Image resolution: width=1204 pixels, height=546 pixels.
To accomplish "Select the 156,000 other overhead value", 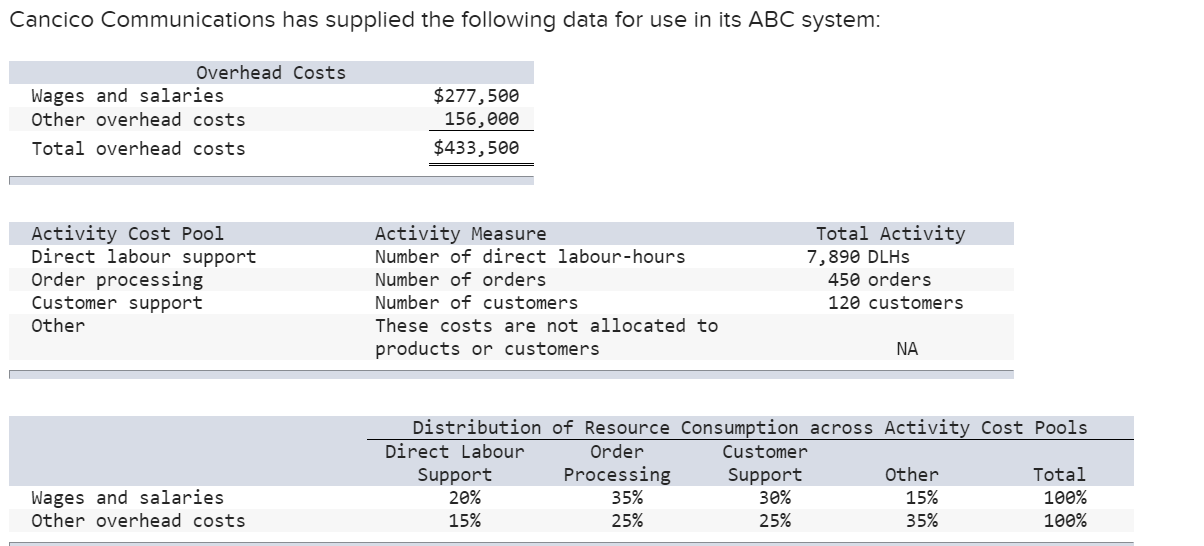I will [482, 120].
